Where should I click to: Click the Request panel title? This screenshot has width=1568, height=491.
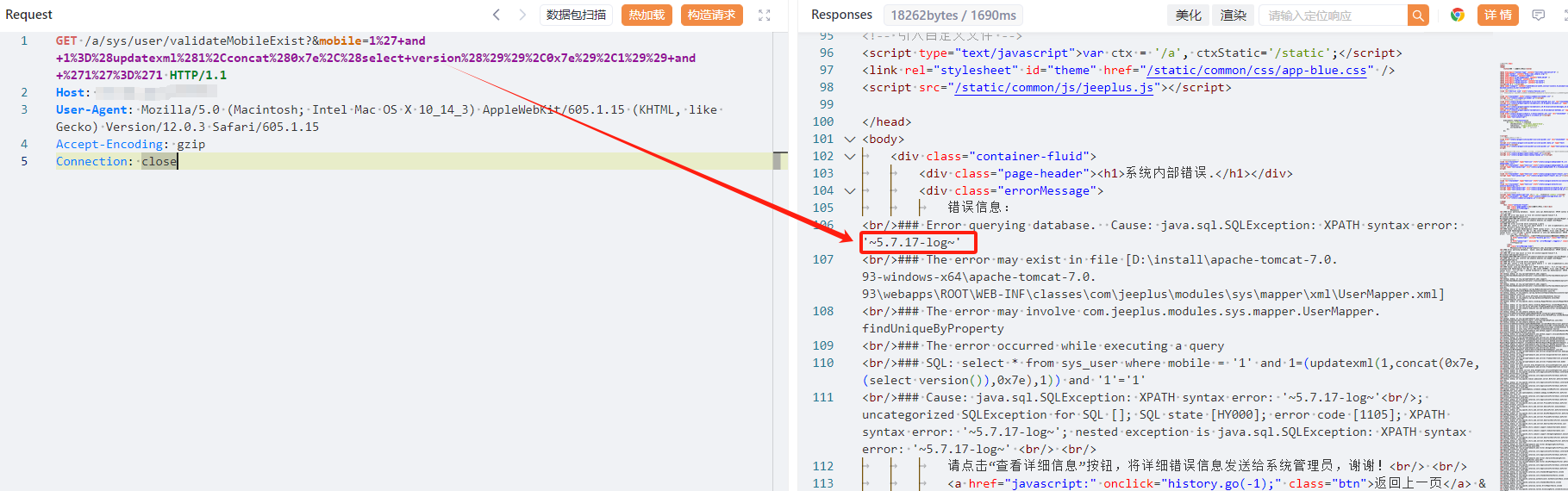point(29,15)
